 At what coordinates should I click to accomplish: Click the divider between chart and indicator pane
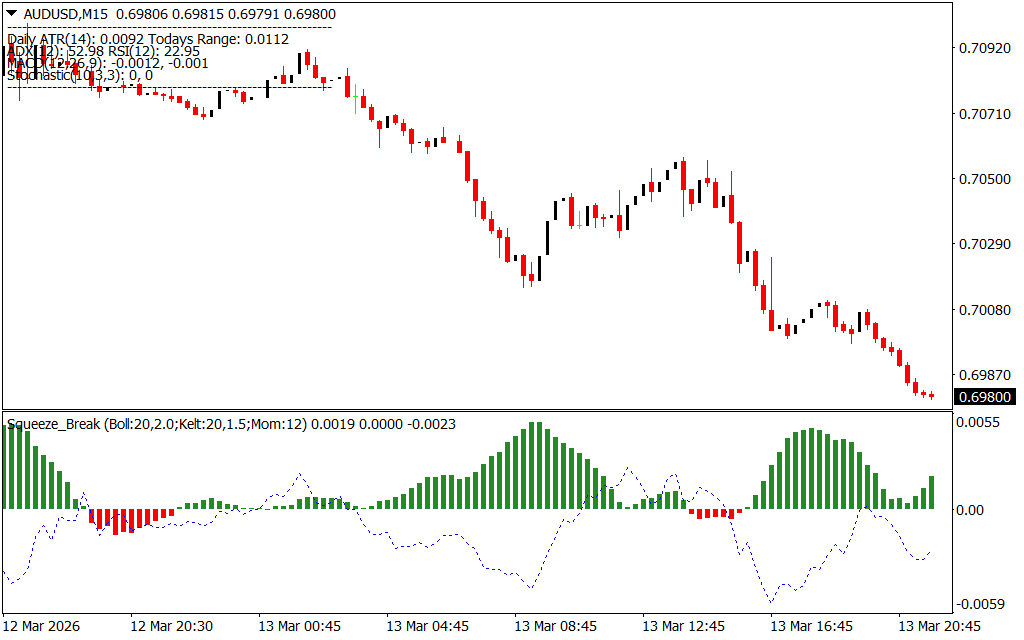(480, 409)
